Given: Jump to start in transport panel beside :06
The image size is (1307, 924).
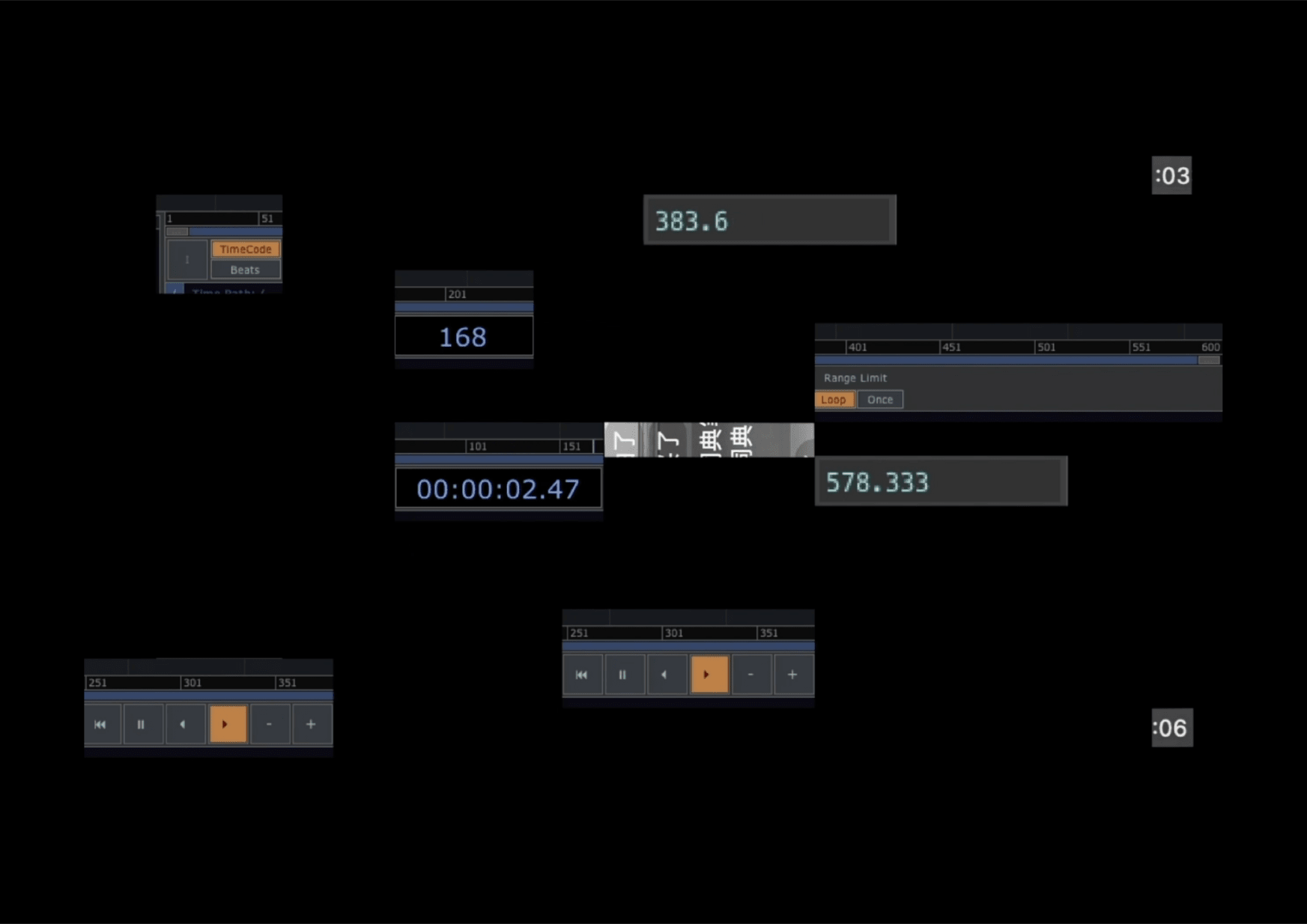Looking at the screenshot, I should (582, 675).
